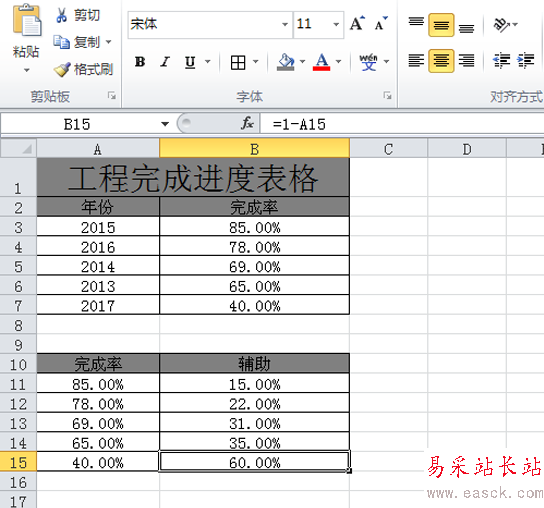Toggle Underline formatting
The width and height of the screenshot is (544, 508).
(x=190, y=62)
